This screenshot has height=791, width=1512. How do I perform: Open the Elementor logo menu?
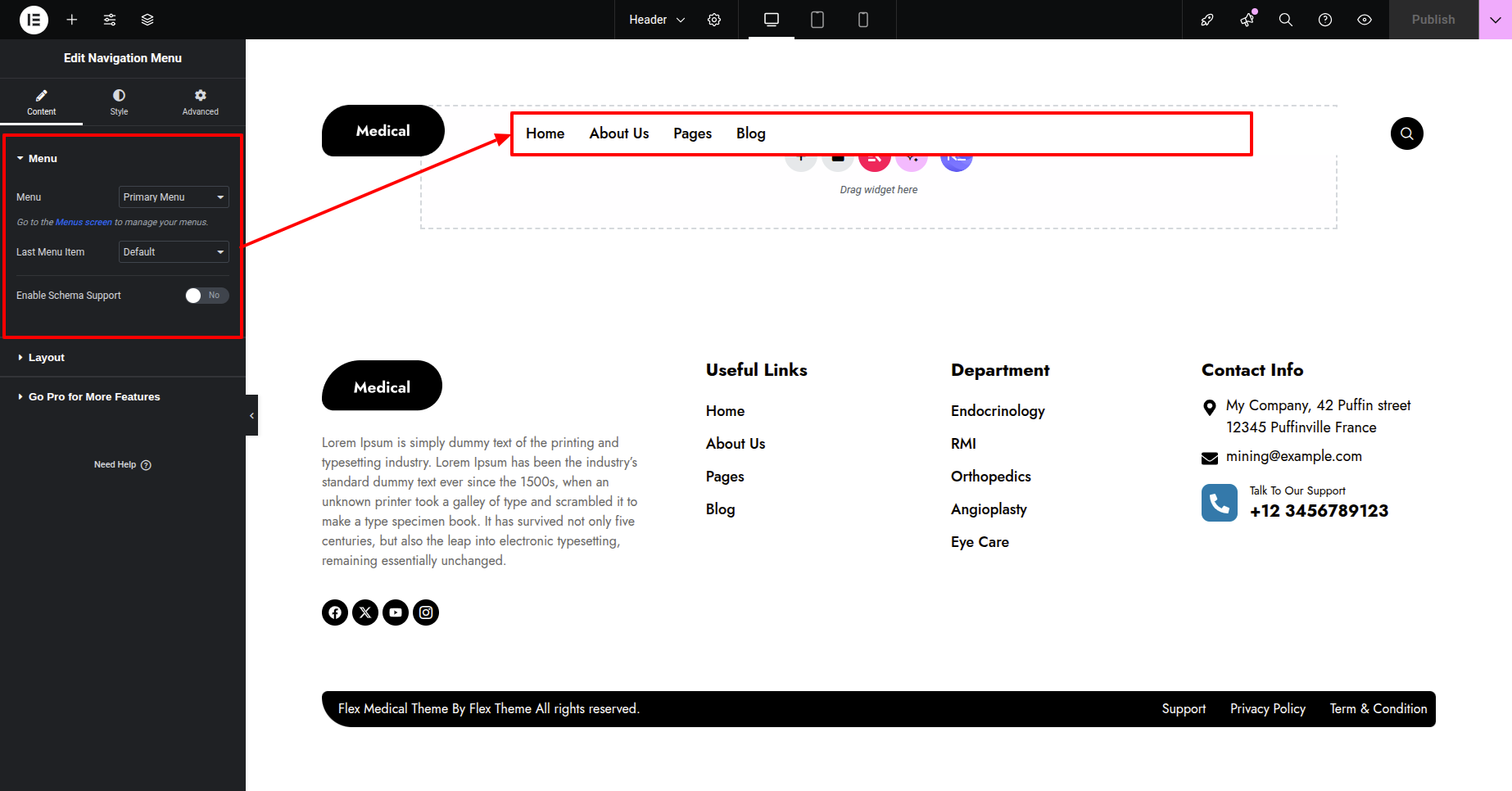tap(34, 20)
